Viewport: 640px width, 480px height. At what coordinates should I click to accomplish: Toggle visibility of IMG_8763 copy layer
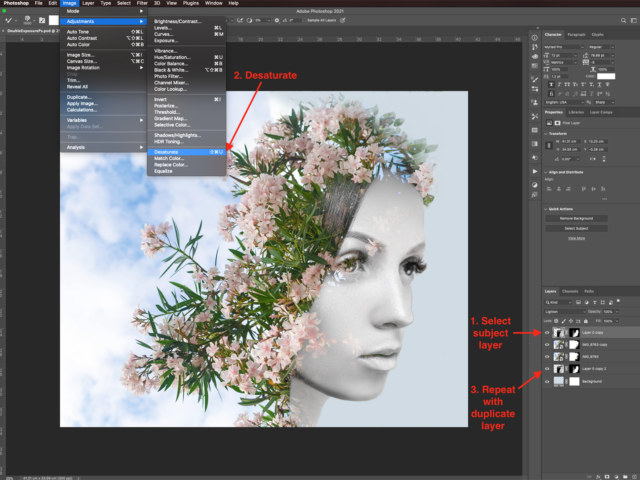(548, 343)
